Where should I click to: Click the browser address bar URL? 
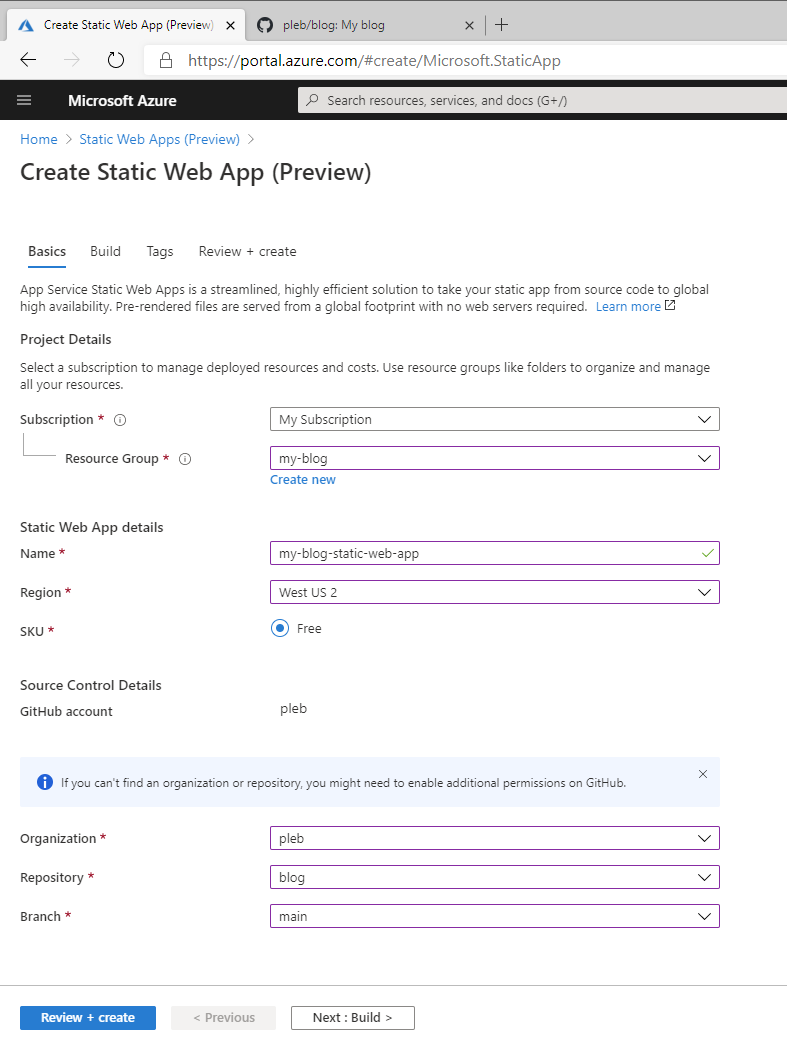click(x=374, y=61)
